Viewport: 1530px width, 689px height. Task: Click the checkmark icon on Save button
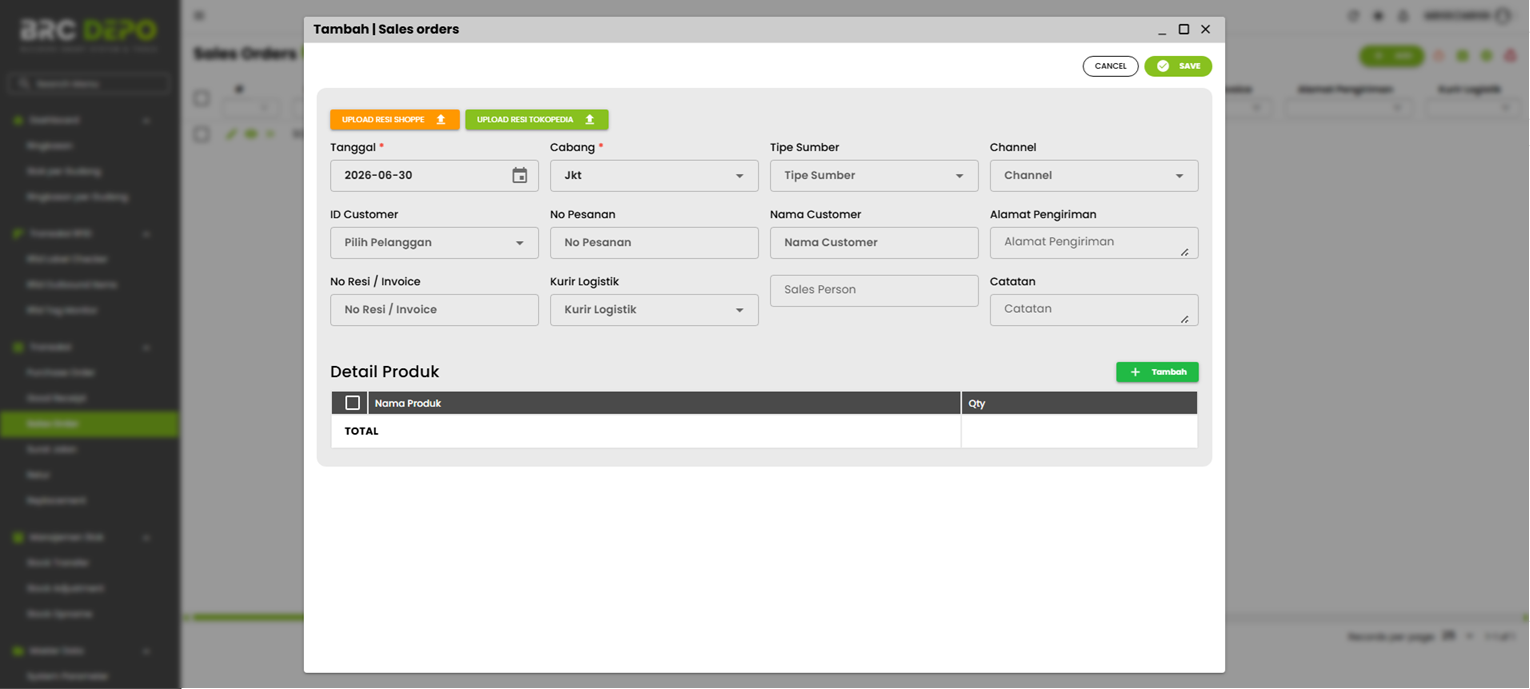coord(1163,66)
